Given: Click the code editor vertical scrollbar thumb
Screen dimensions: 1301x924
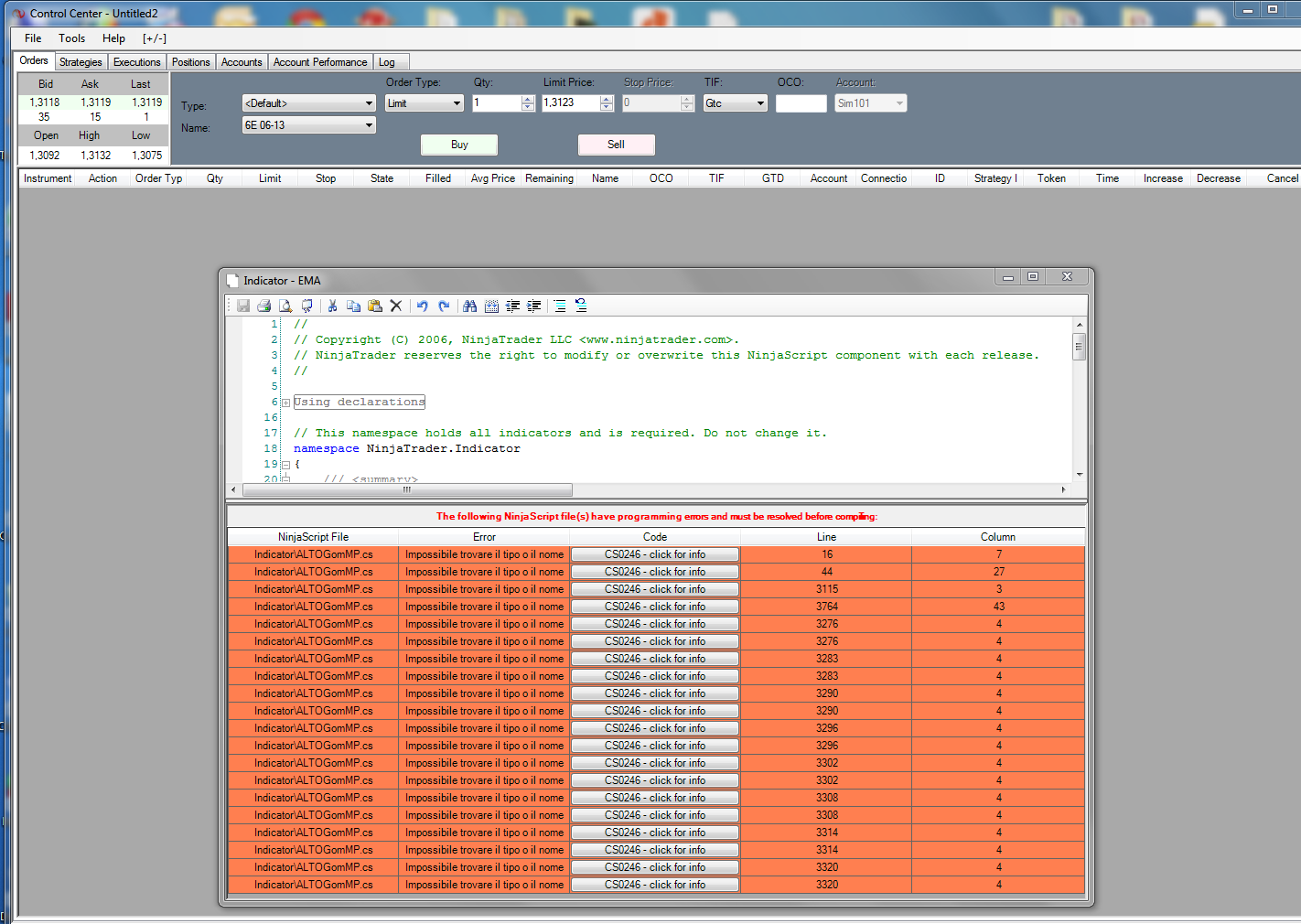Looking at the screenshot, I should coord(1080,347).
